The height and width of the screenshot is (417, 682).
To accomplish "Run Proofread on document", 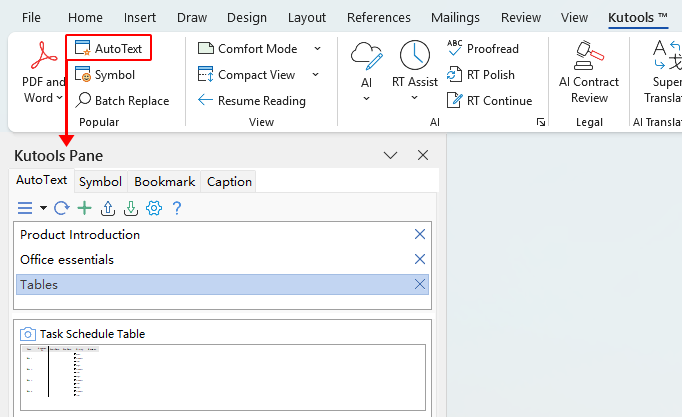I will point(483,48).
